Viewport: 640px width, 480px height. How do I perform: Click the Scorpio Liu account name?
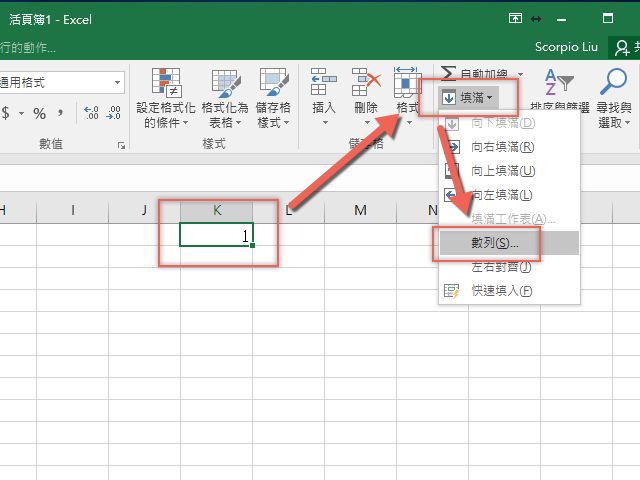[567, 47]
